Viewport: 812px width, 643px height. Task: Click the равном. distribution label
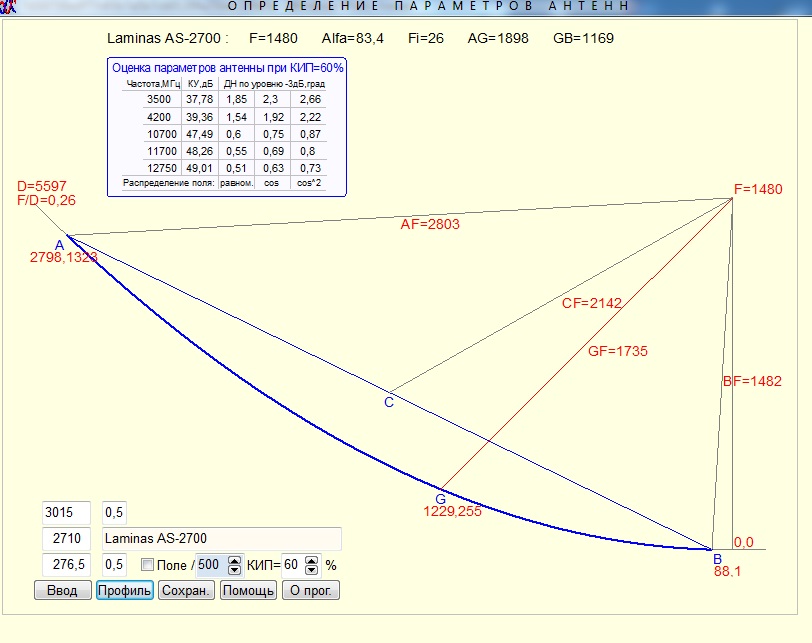[237, 183]
